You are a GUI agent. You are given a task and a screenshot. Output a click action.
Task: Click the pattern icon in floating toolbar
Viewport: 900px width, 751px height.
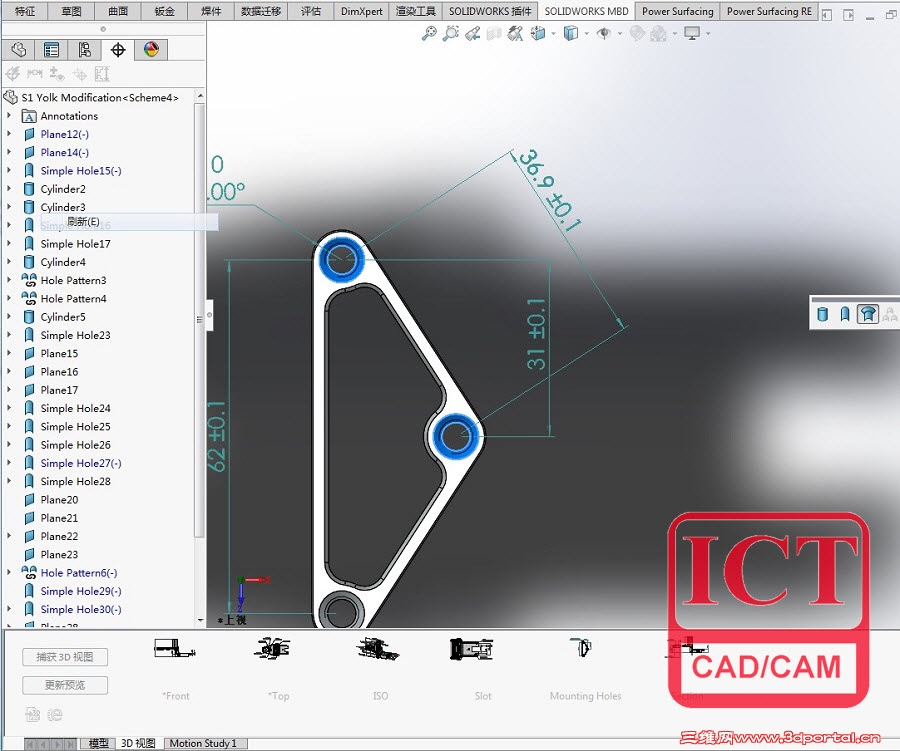click(890, 314)
